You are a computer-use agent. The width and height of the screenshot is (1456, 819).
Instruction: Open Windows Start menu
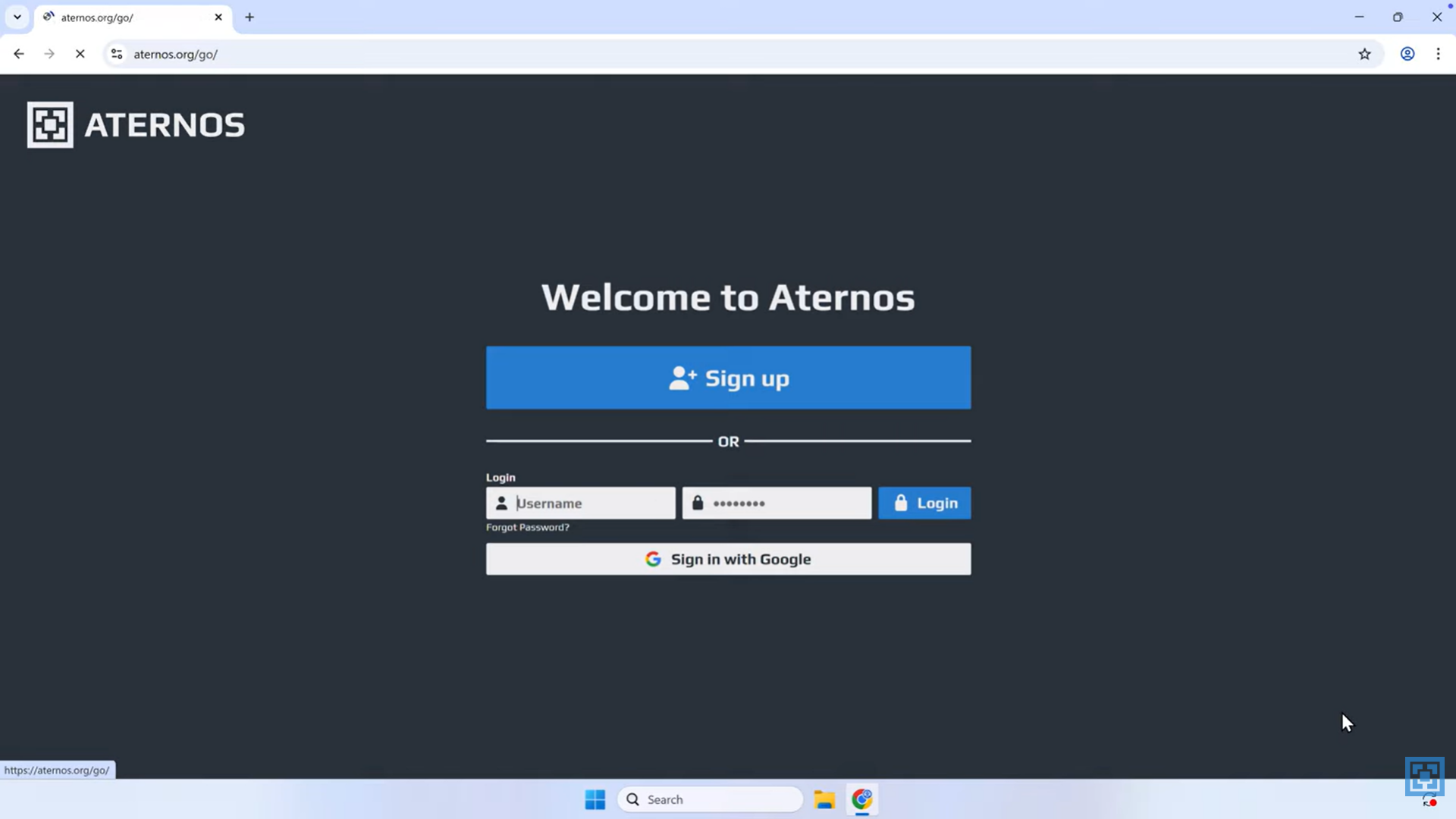click(x=595, y=799)
